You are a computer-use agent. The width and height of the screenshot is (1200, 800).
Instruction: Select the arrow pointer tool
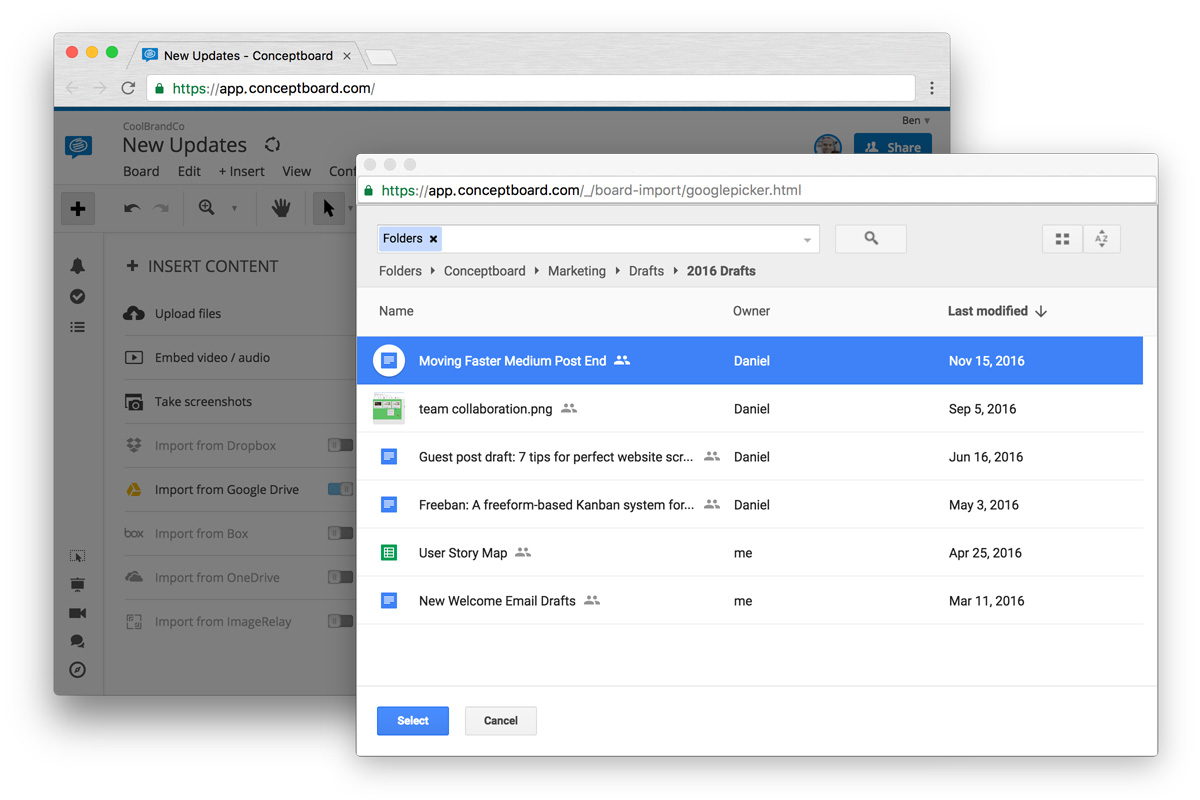click(x=329, y=209)
